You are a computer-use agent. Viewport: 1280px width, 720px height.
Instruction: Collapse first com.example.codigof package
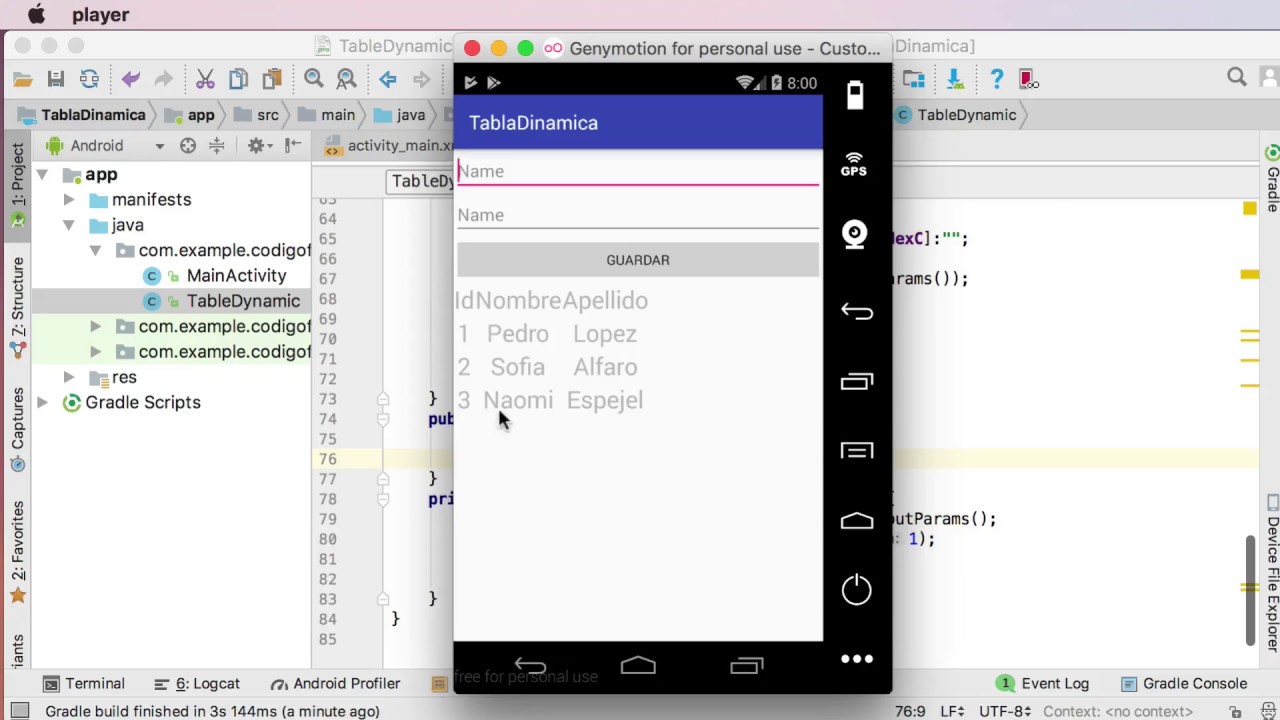(95, 251)
